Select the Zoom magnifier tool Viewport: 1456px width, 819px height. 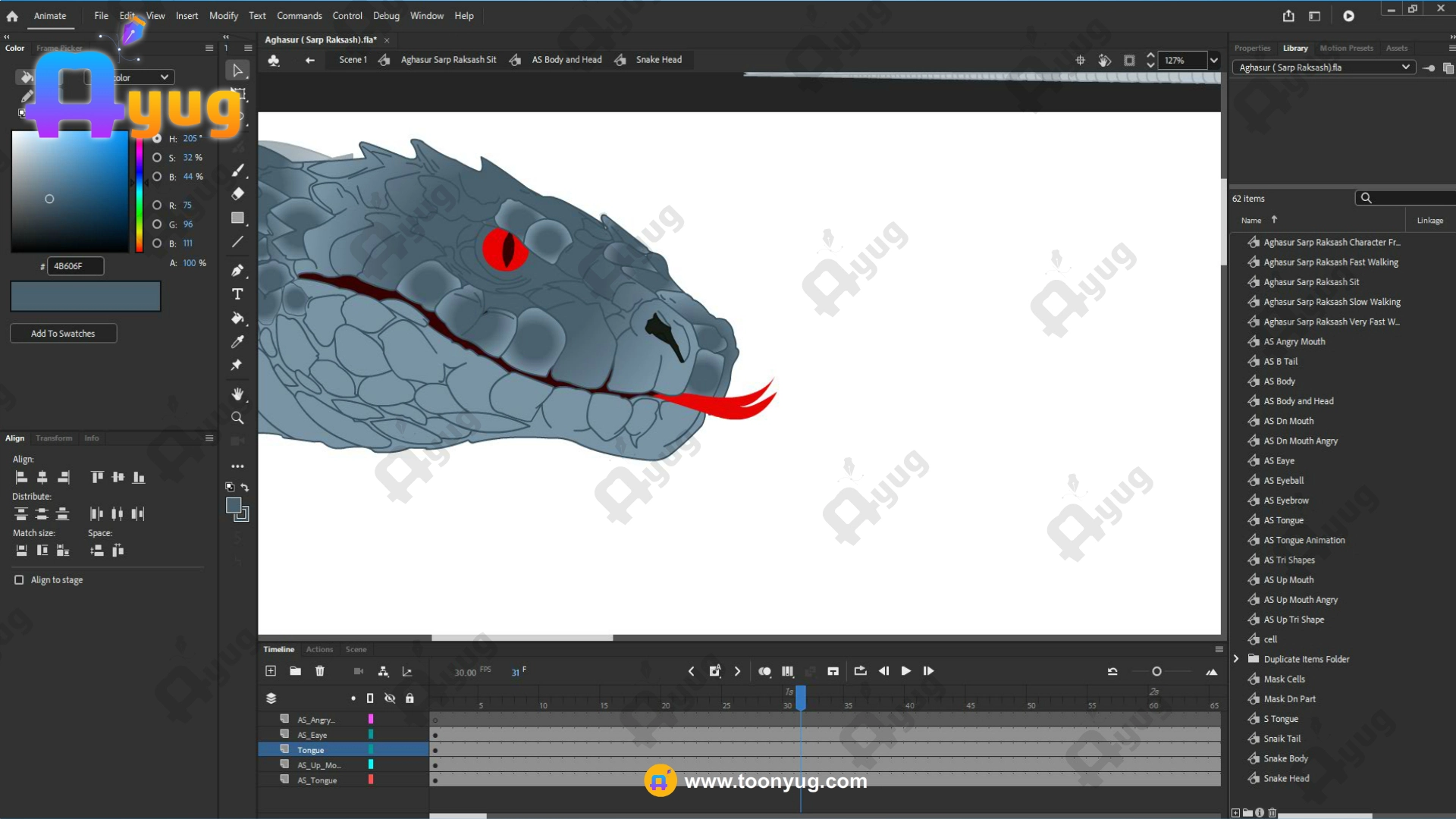coord(237,418)
